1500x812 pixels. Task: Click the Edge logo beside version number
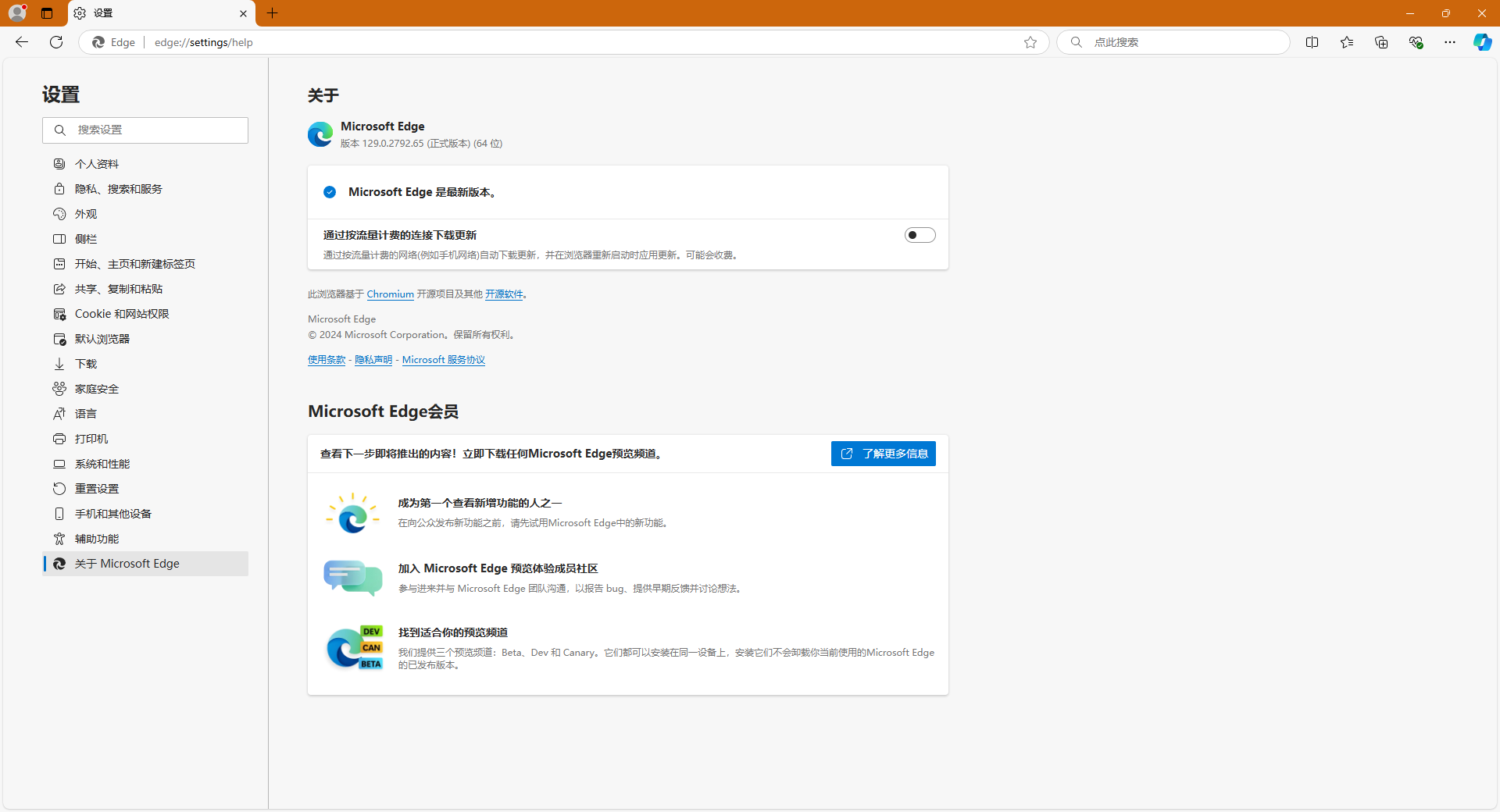click(320, 134)
